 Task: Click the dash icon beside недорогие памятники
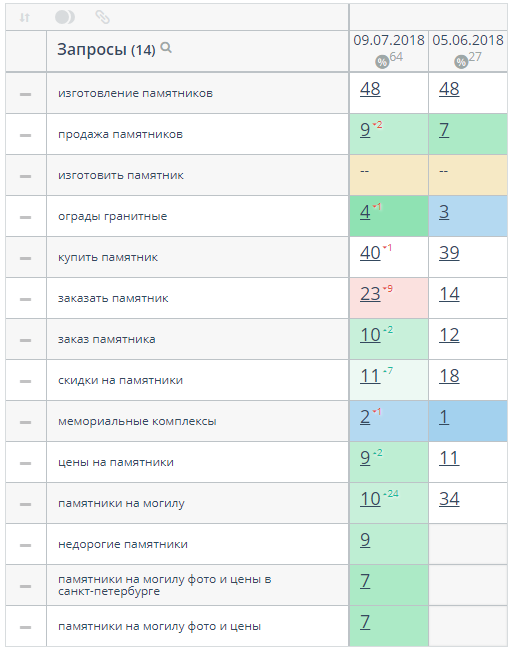[25, 545]
